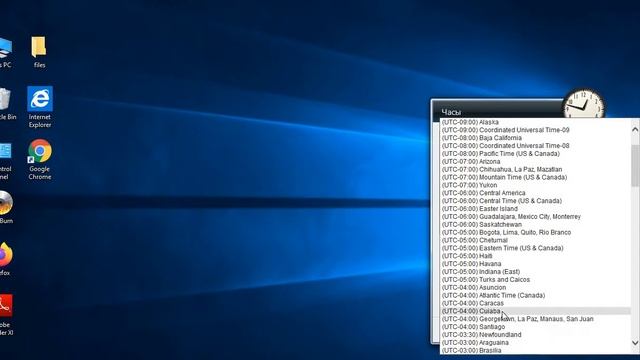This screenshot has width=640, height=360.
Task: Select (UTC-03:00) Brasilia
Action: click(x=535, y=350)
